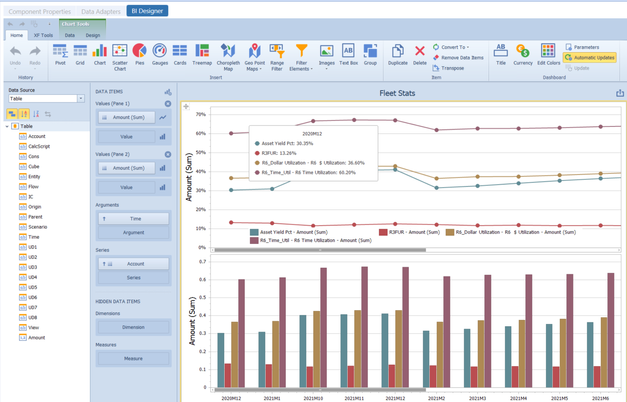Screen dimensions: 627x402
Task: Insert a Chart item
Action: [x=100, y=55]
